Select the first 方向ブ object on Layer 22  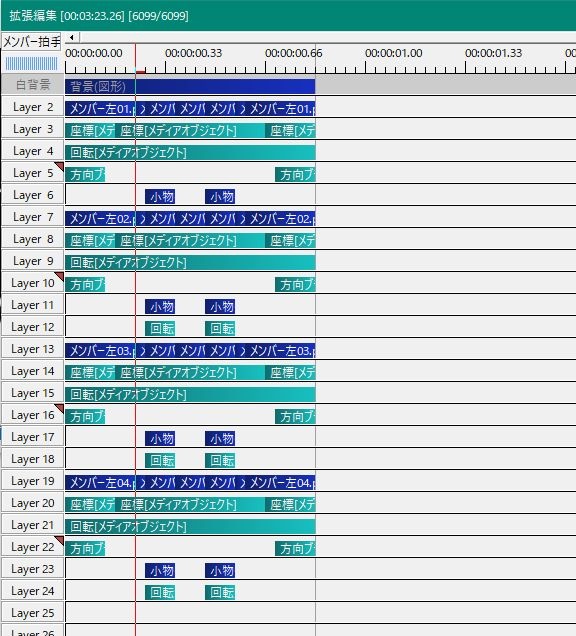pyautogui.click(x=85, y=548)
